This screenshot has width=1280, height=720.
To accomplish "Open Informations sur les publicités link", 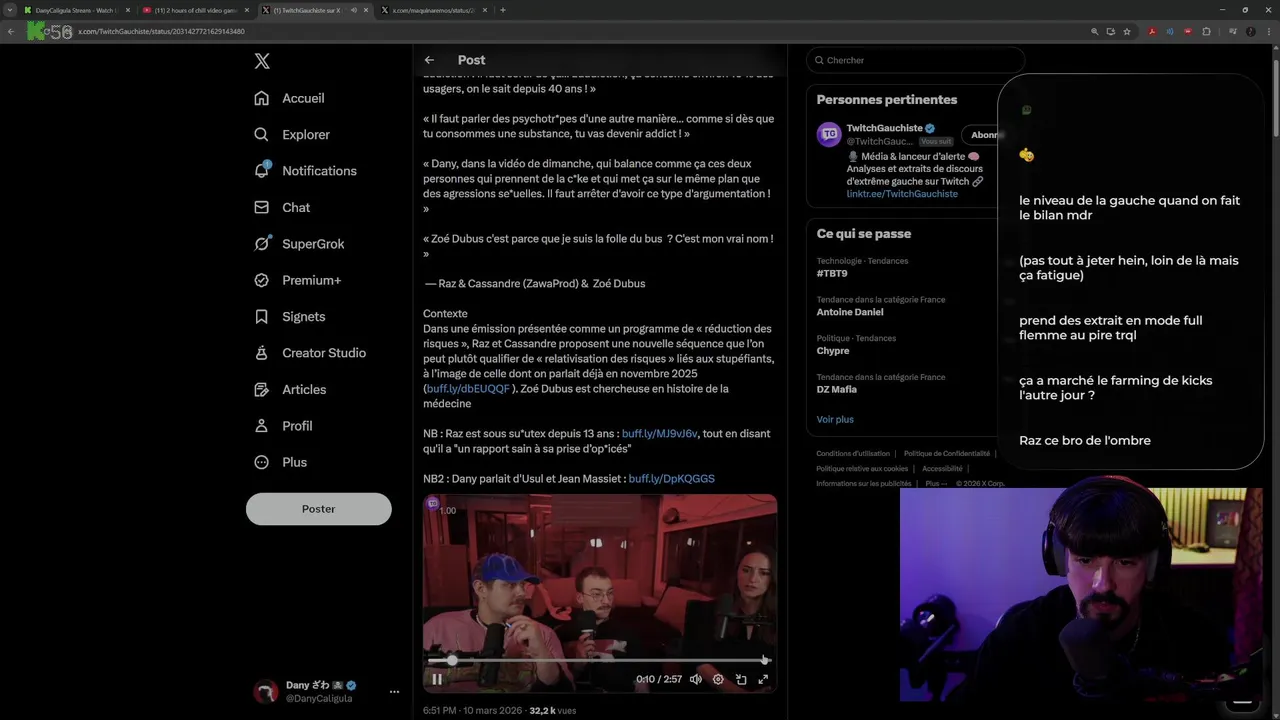I will 862,483.
